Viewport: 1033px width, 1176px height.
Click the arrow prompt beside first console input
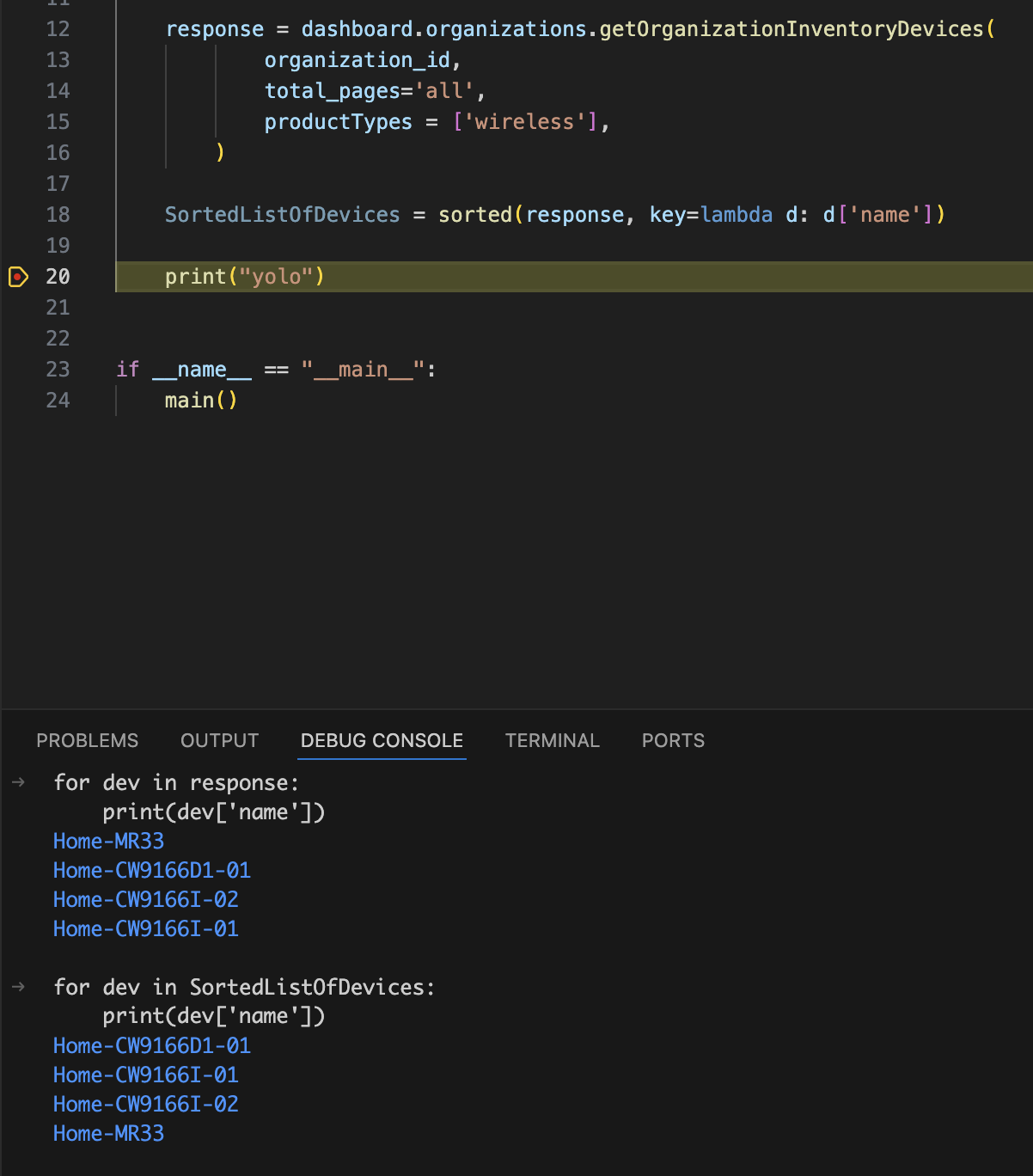(x=18, y=783)
